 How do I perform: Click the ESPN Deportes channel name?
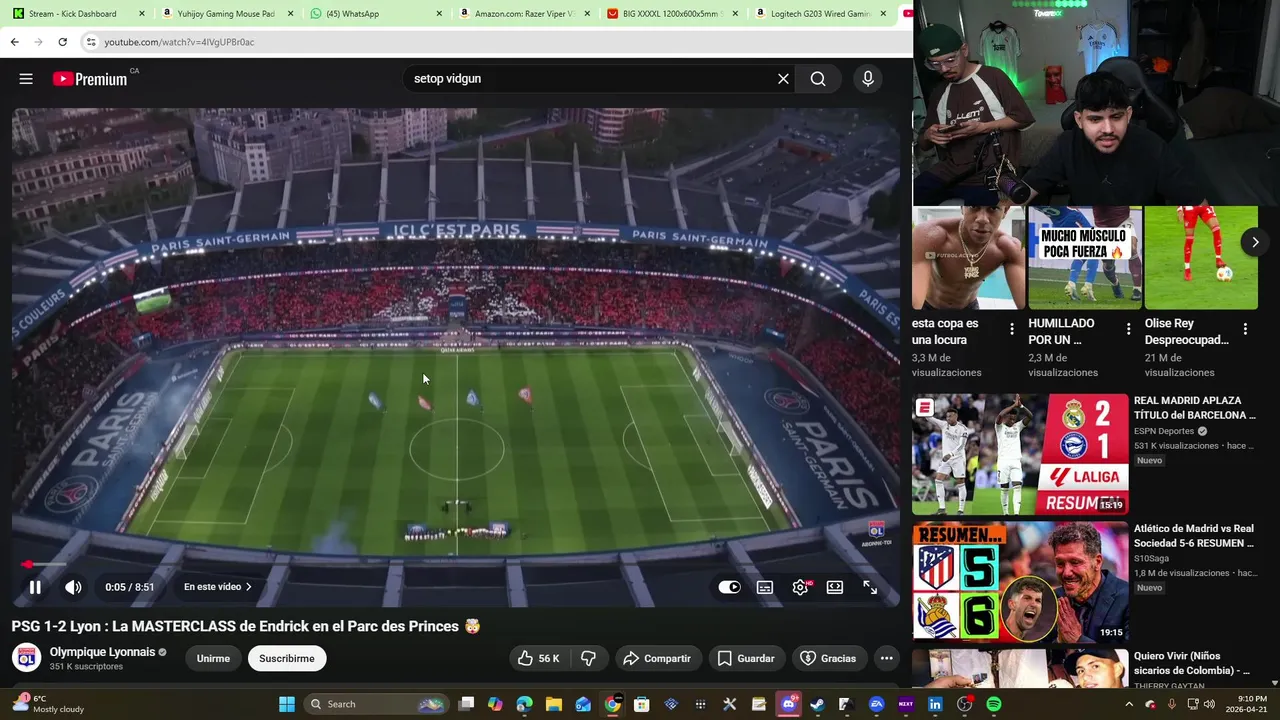1164,432
